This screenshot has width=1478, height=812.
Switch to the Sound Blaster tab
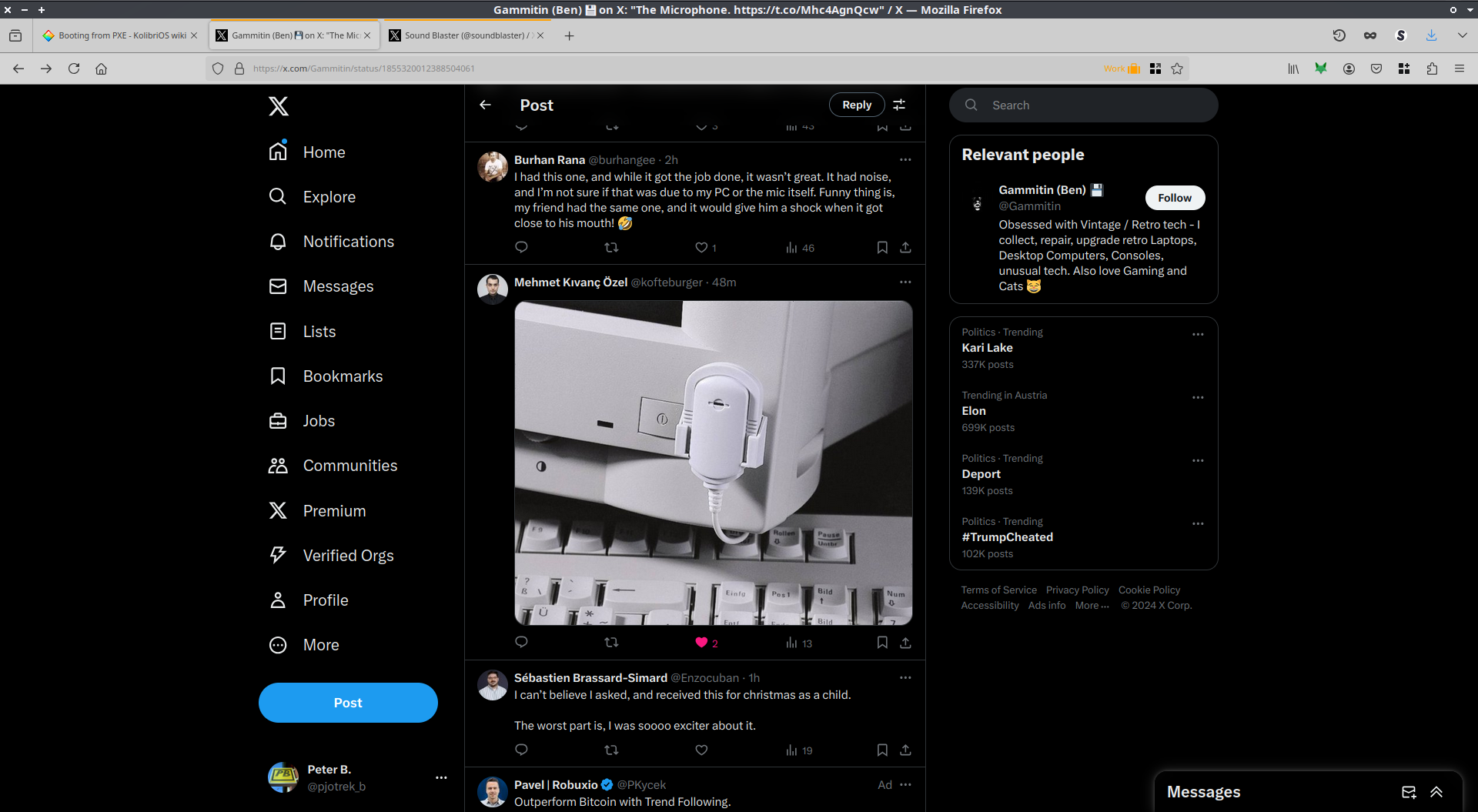[x=466, y=35]
